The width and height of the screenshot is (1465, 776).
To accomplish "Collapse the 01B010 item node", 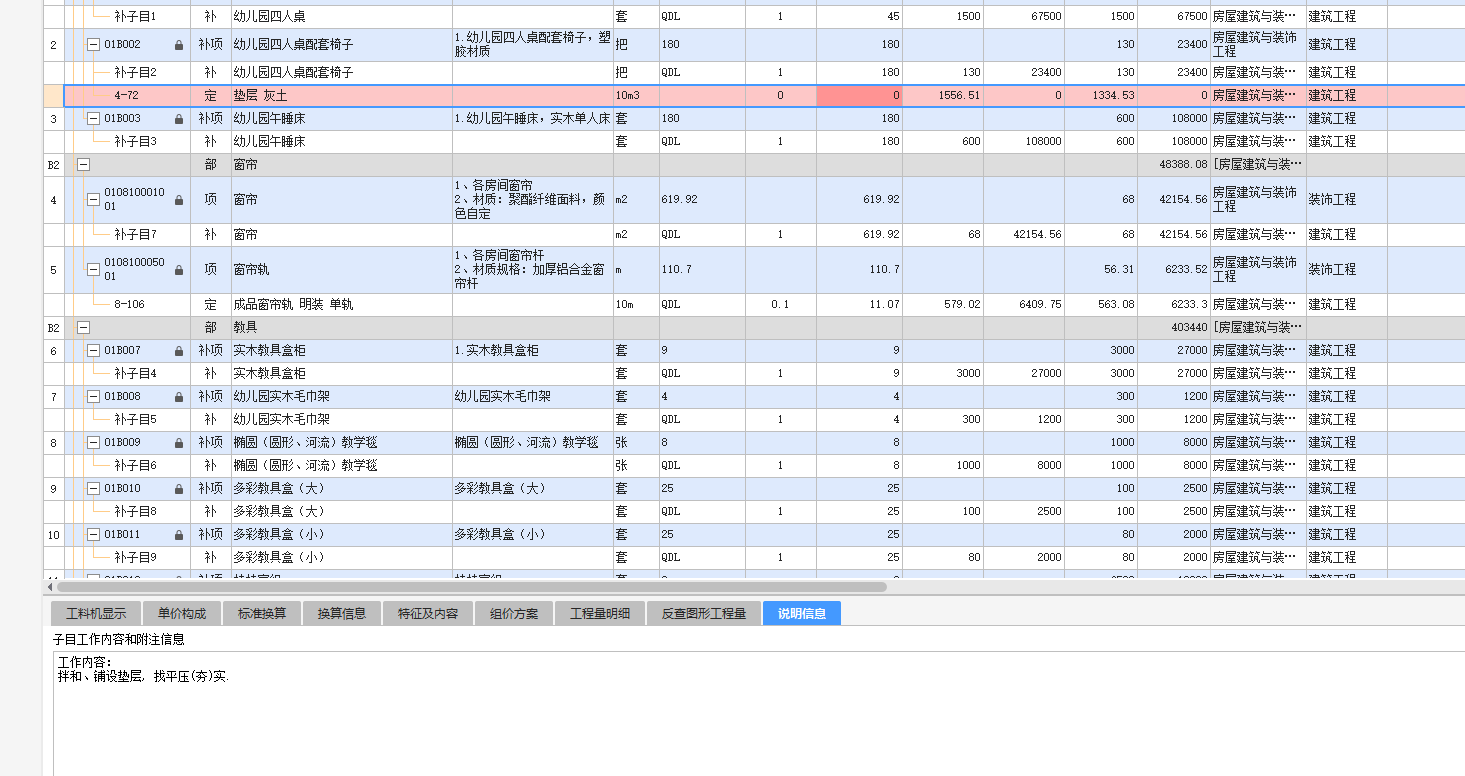I will pyautogui.click(x=93, y=489).
